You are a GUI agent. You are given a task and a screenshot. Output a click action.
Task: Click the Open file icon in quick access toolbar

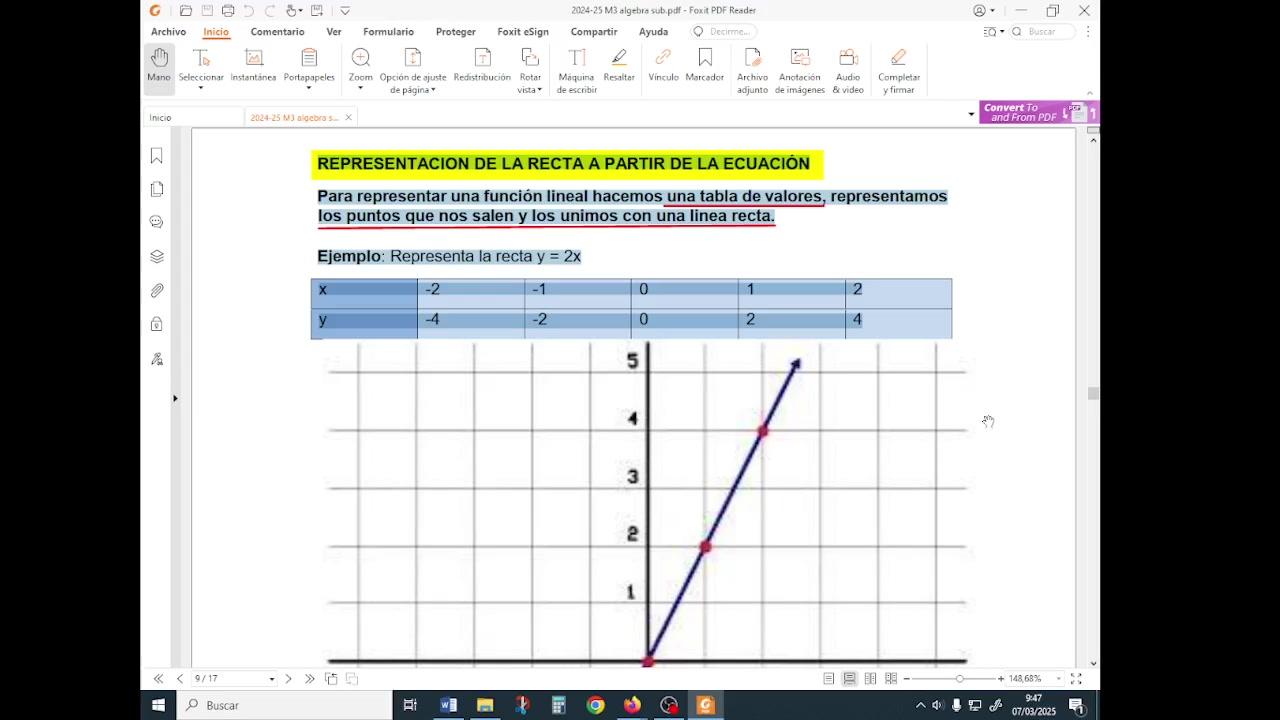186,11
